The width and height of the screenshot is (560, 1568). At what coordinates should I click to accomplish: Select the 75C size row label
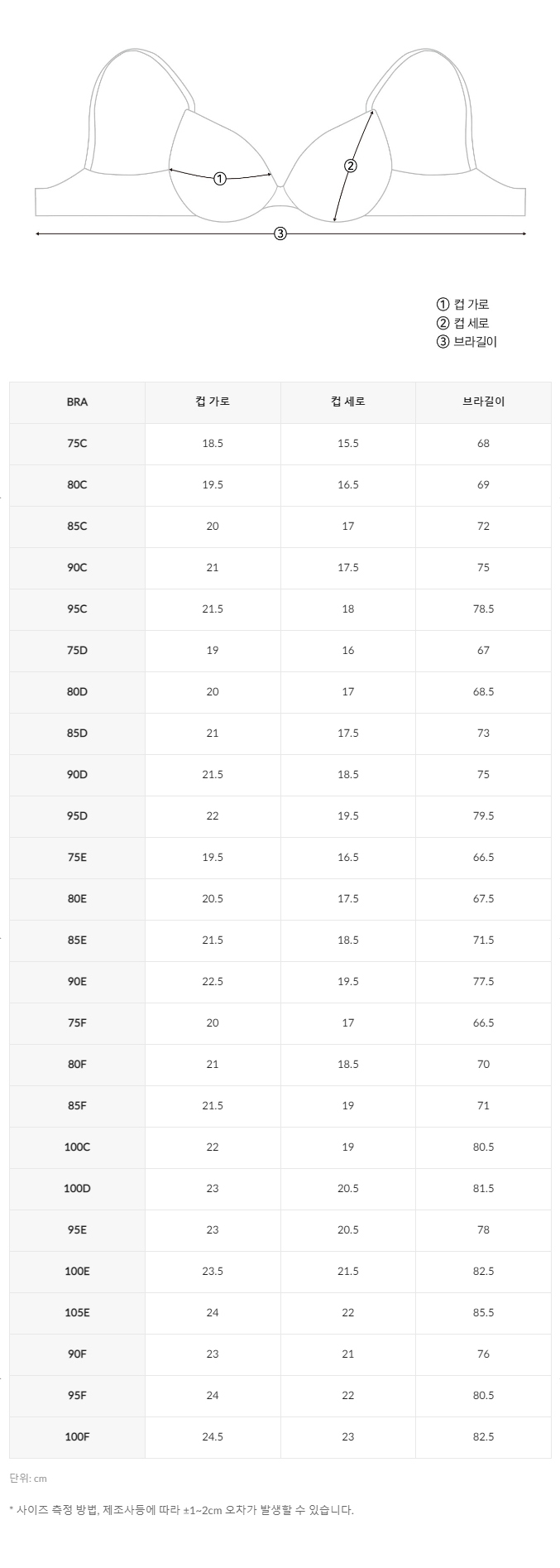pos(77,444)
